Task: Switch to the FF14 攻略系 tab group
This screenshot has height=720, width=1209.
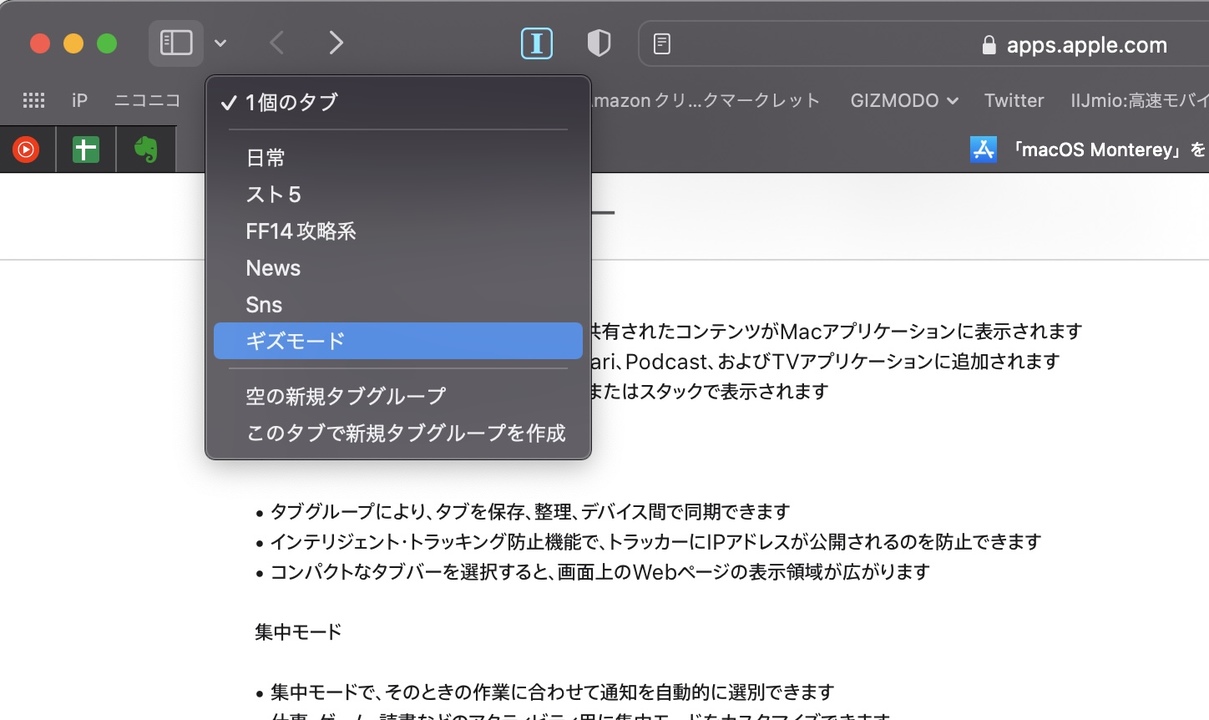Action: pos(398,231)
